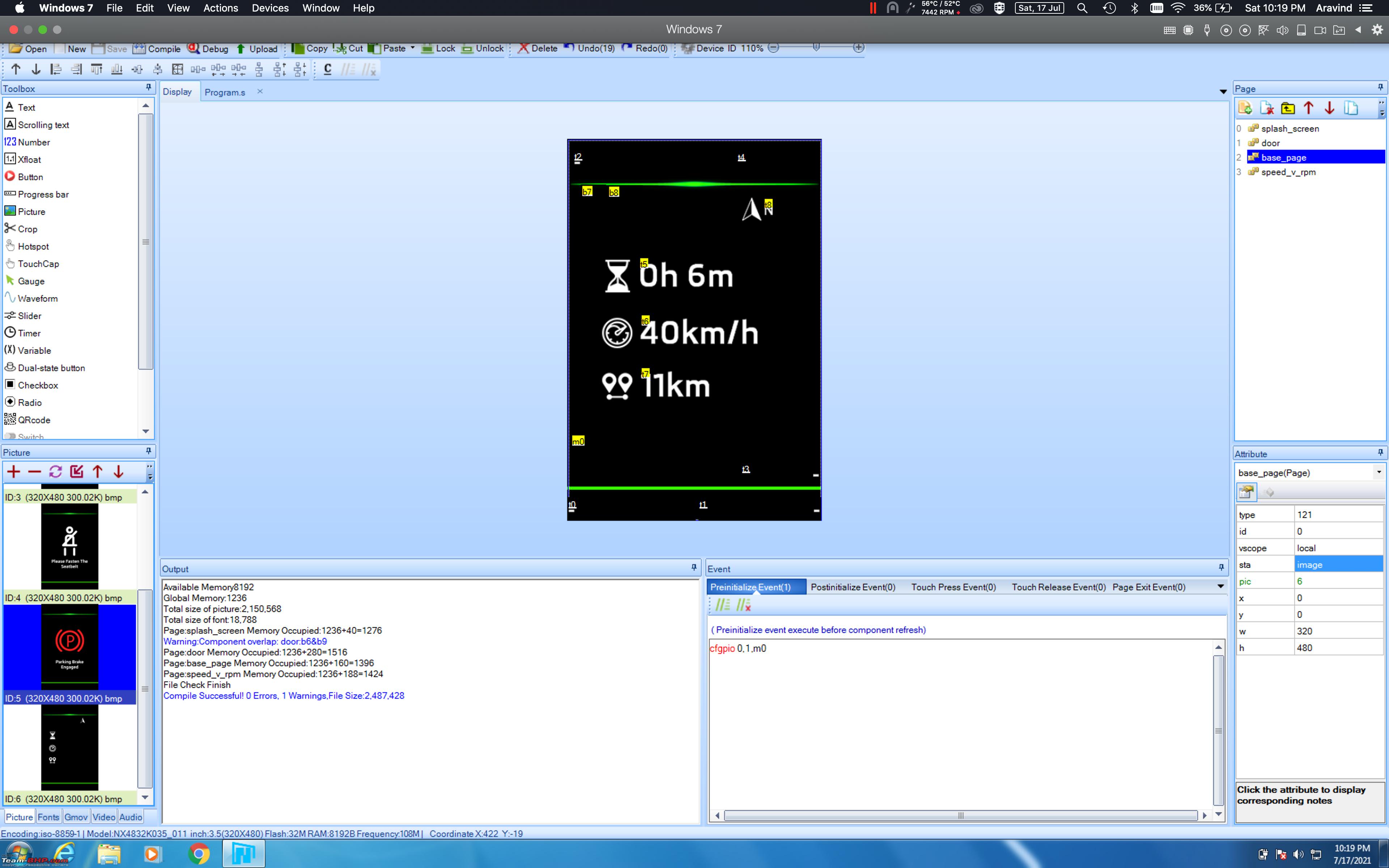Expand Page panel toolbar overflow
The height and width of the screenshot is (868, 1389).
[x=1381, y=109]
